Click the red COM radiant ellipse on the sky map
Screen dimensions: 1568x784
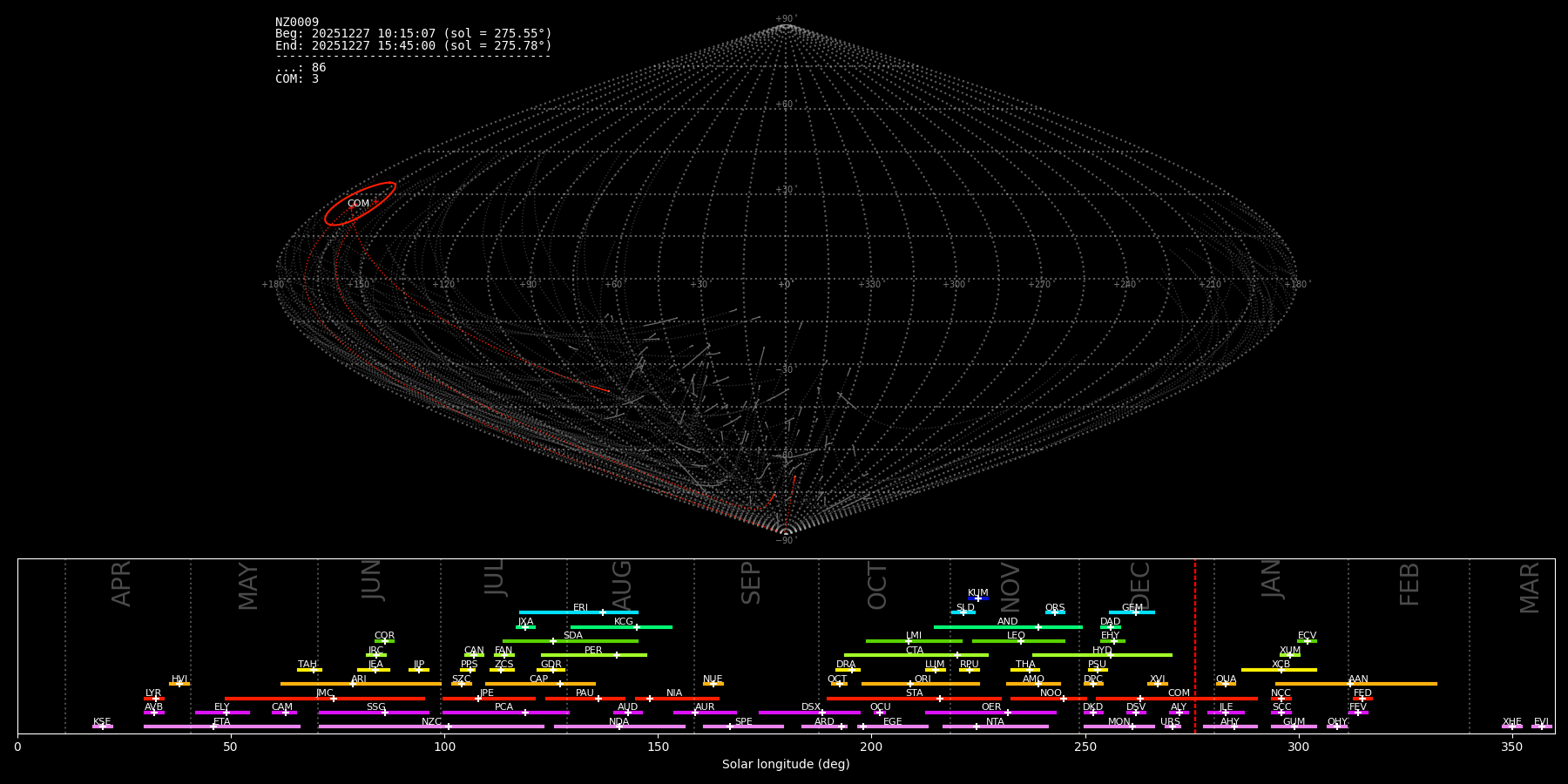pos(360,204)
